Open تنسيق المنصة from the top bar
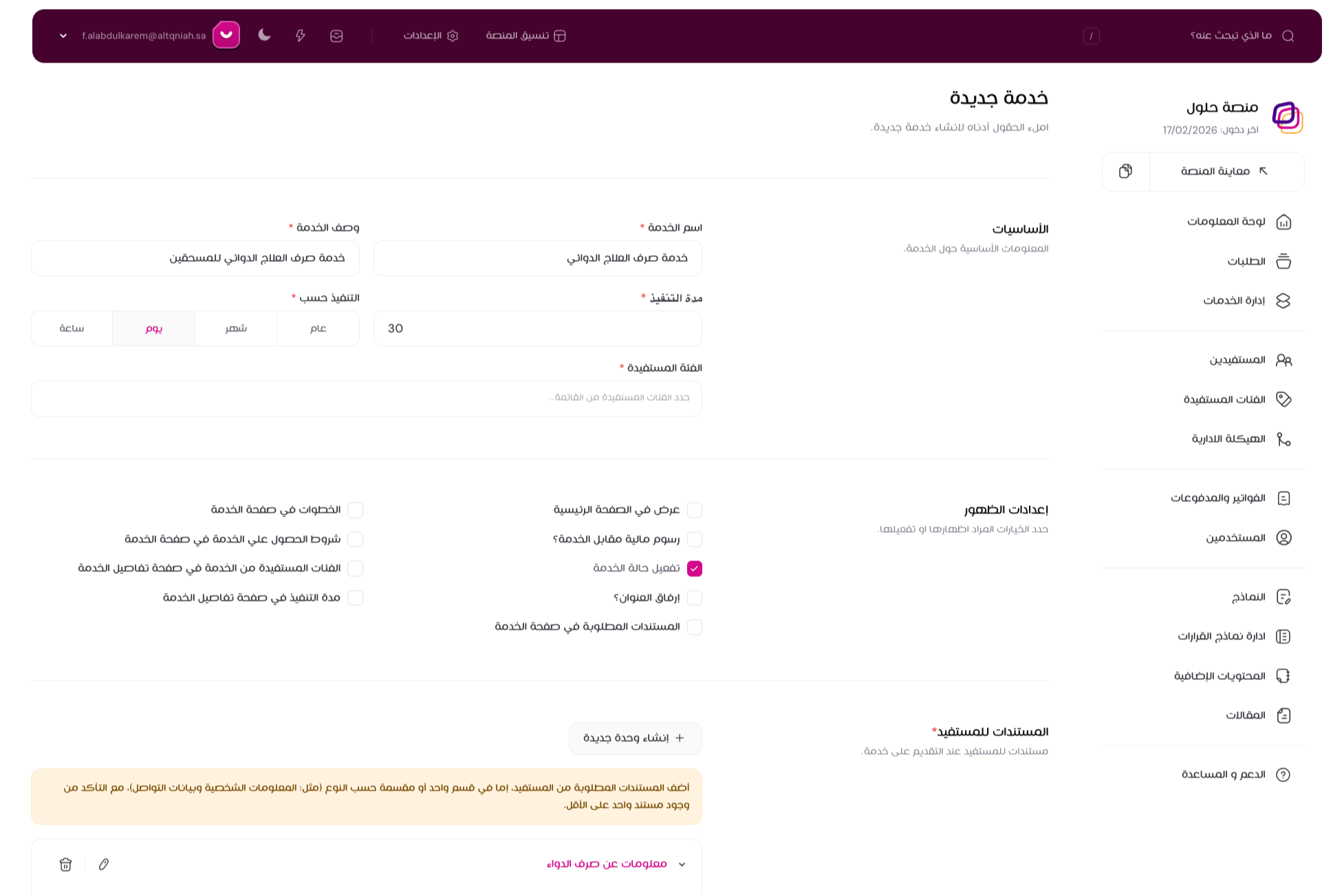 tap(524, 36)
